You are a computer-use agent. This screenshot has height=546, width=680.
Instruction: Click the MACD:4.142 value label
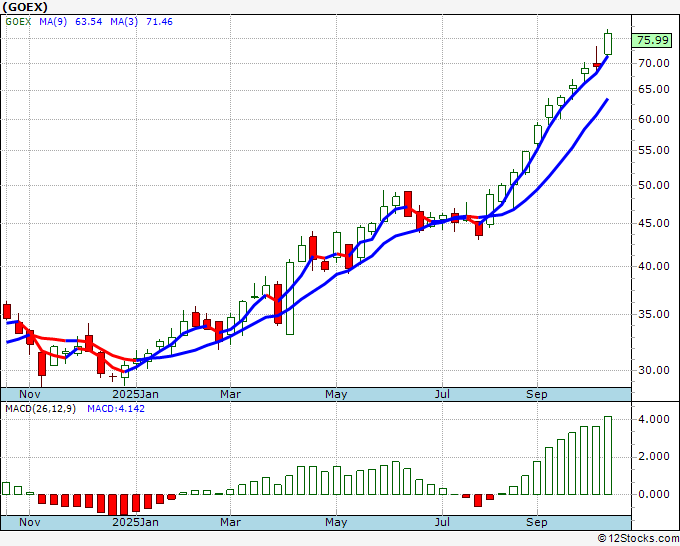click(116, 409)
